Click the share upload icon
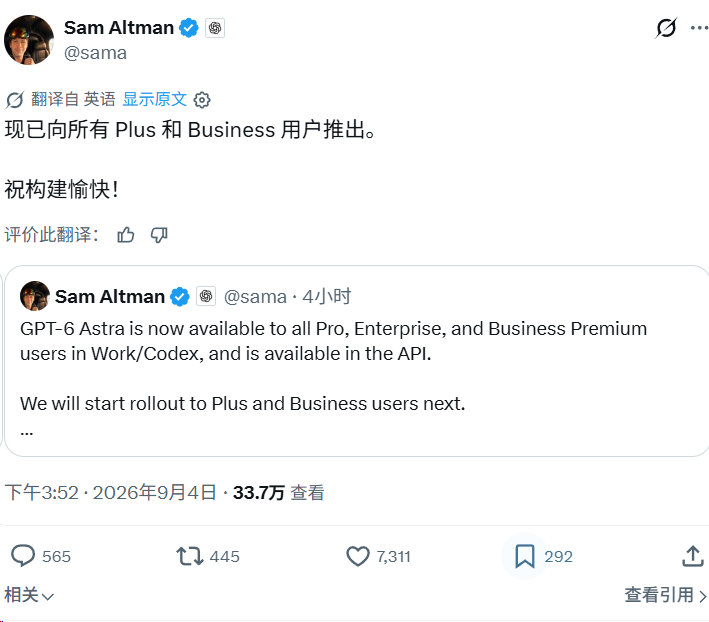This screenshot has height=622, width=709. (x=693, y=556)
